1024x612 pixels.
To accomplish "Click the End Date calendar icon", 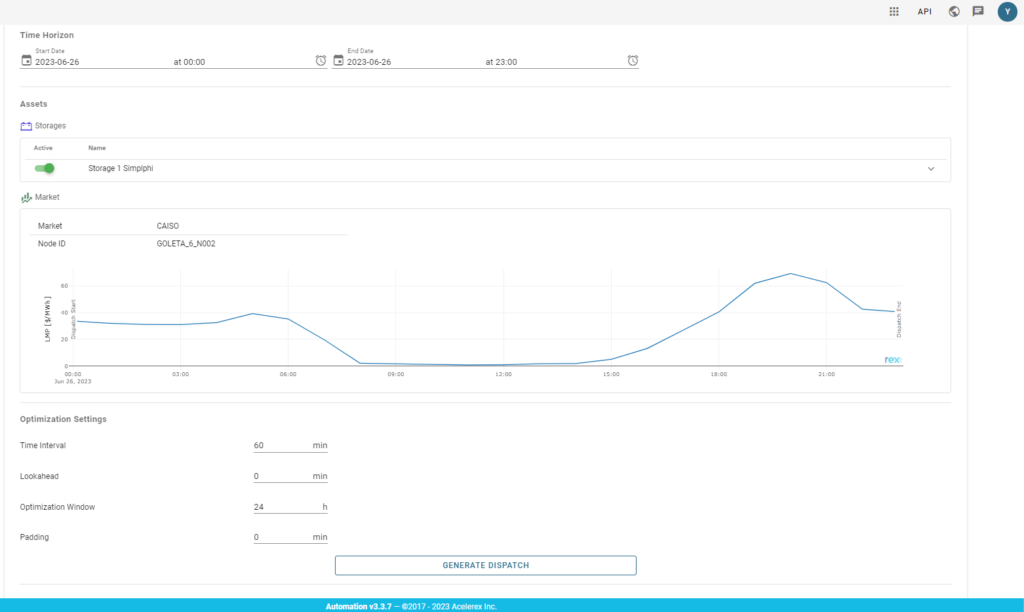I will click(x=338, y=61).
